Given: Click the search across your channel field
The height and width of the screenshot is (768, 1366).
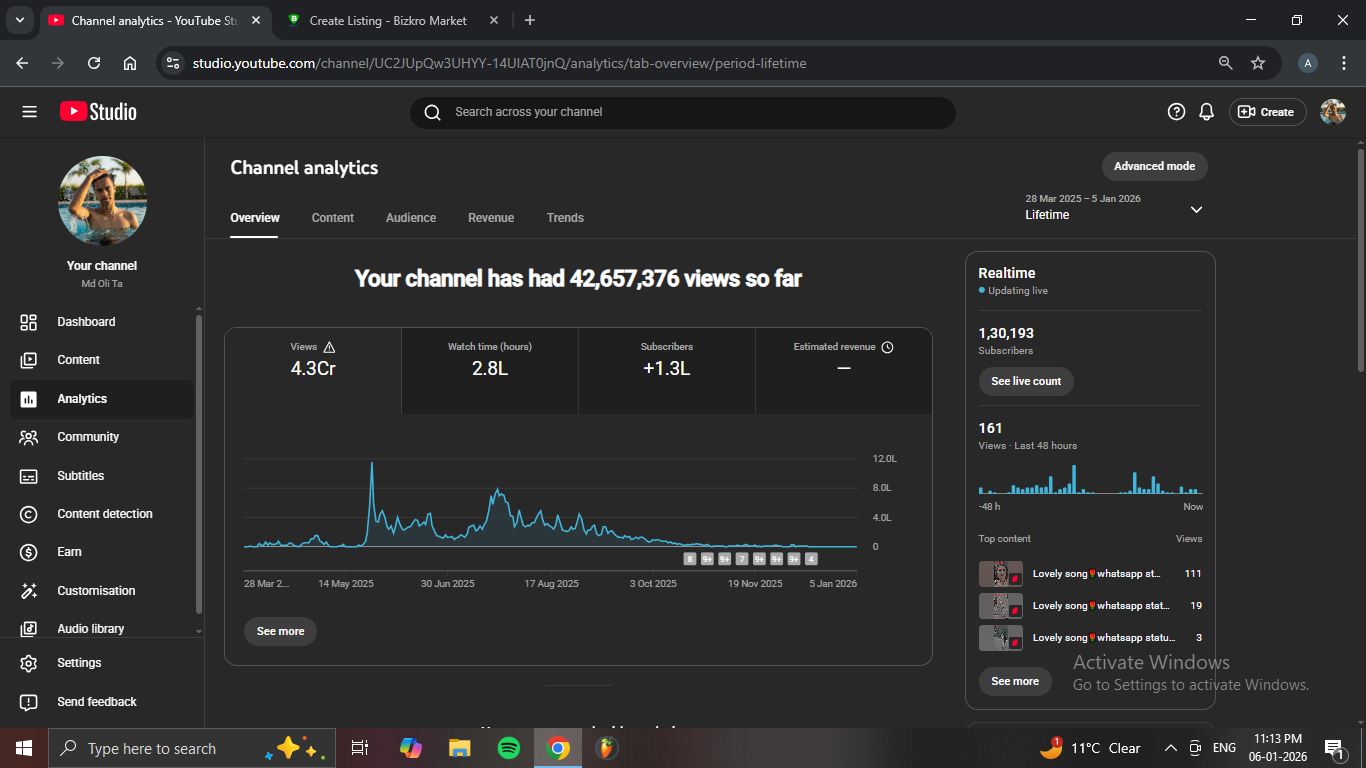Looking at the screenshot, I should point(682,112).
